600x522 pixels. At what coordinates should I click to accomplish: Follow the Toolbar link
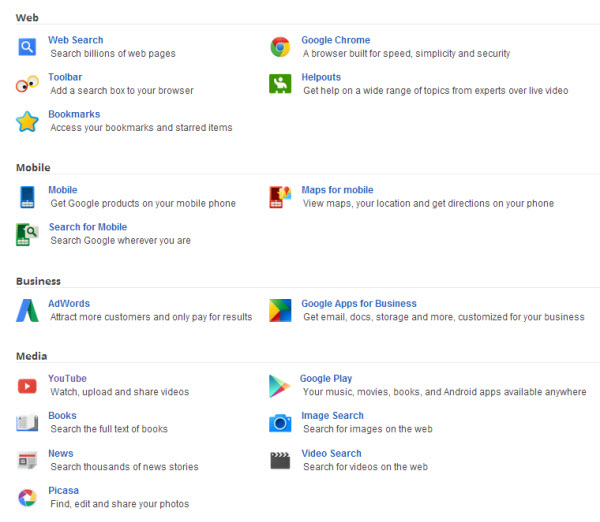click(x=65, y=77)
